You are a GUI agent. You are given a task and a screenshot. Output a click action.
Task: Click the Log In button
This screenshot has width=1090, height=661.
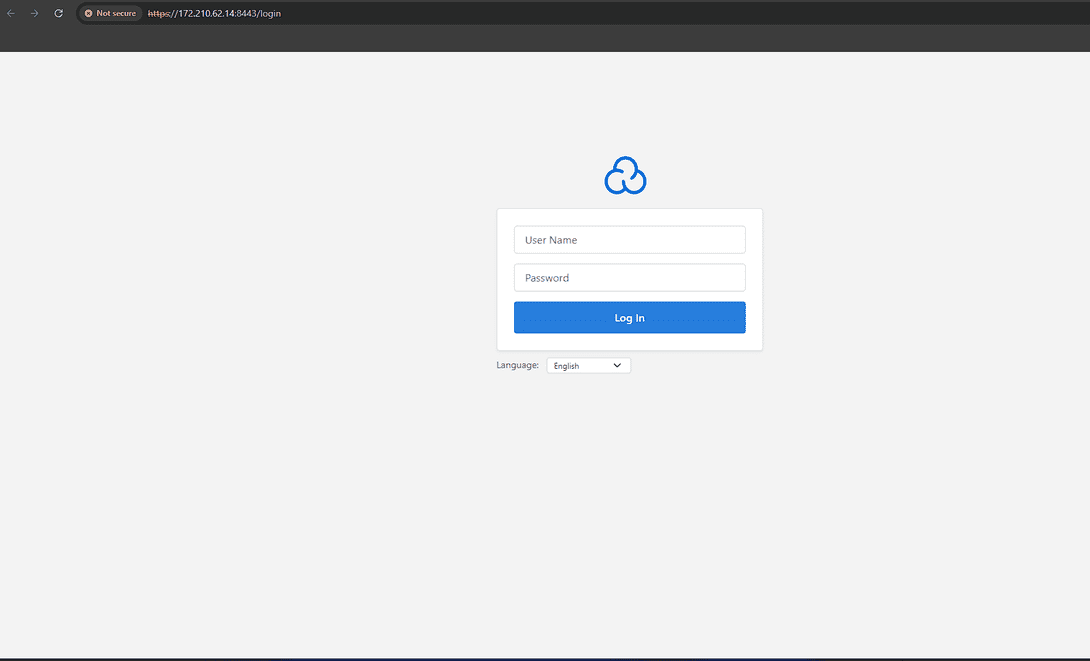[x=629, y=318]
